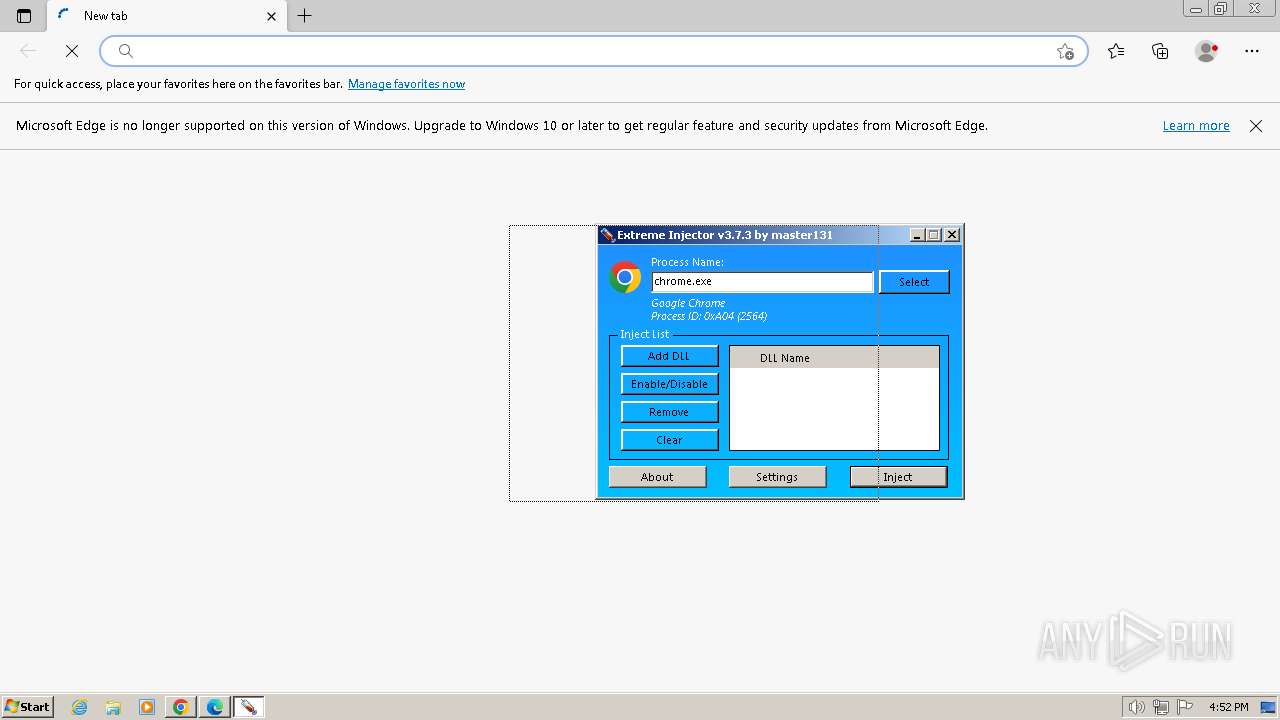Open Extreme Injector Settings

[777, 477]
